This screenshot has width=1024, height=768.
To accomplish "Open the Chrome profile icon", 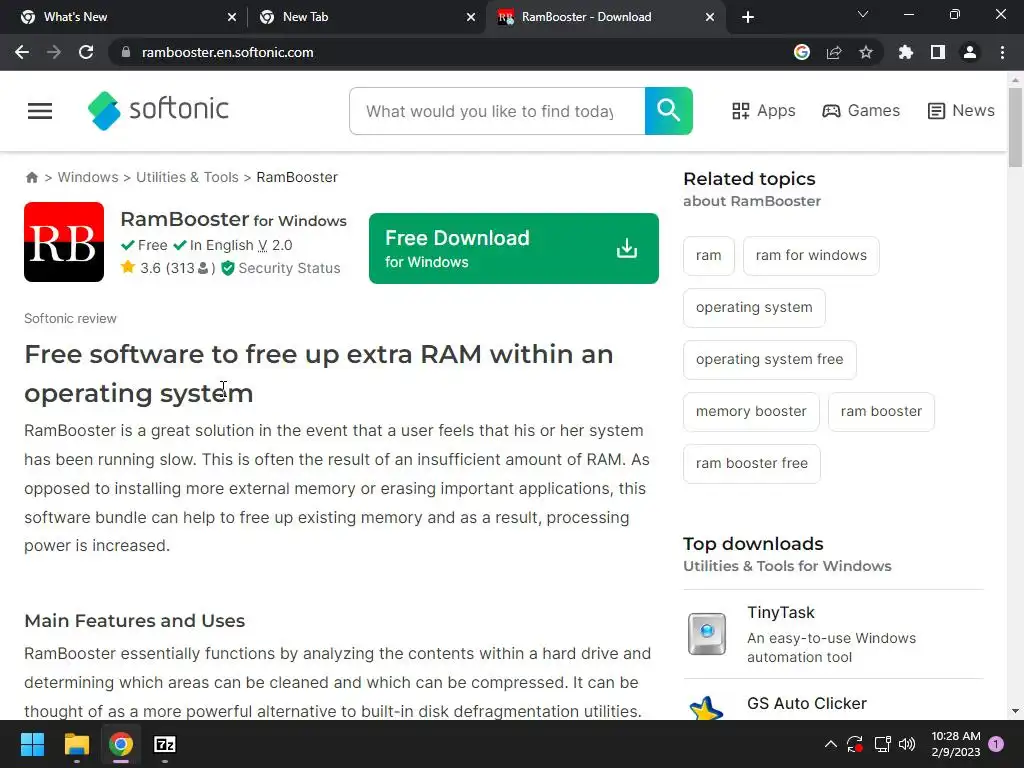I will (x=970, y=52).
